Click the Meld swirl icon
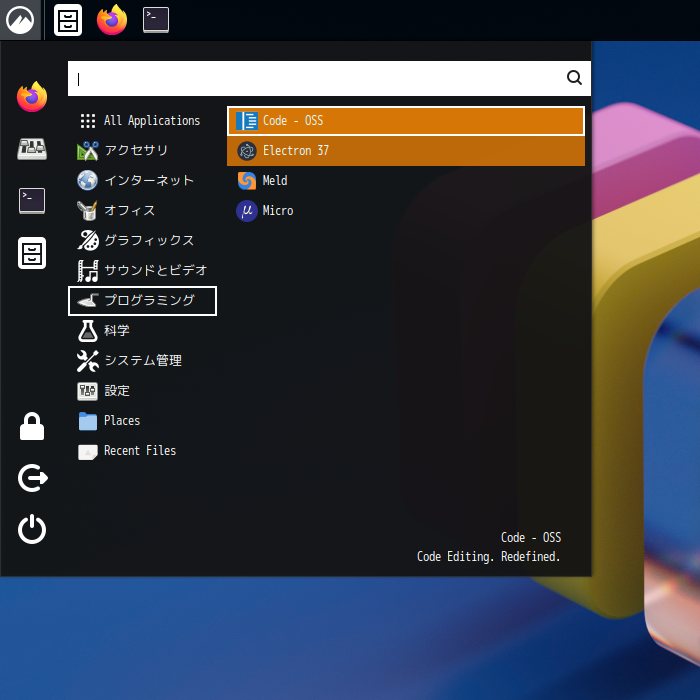Screen dimensions: 700x700 pyautogui.click(x=247, y=181)
